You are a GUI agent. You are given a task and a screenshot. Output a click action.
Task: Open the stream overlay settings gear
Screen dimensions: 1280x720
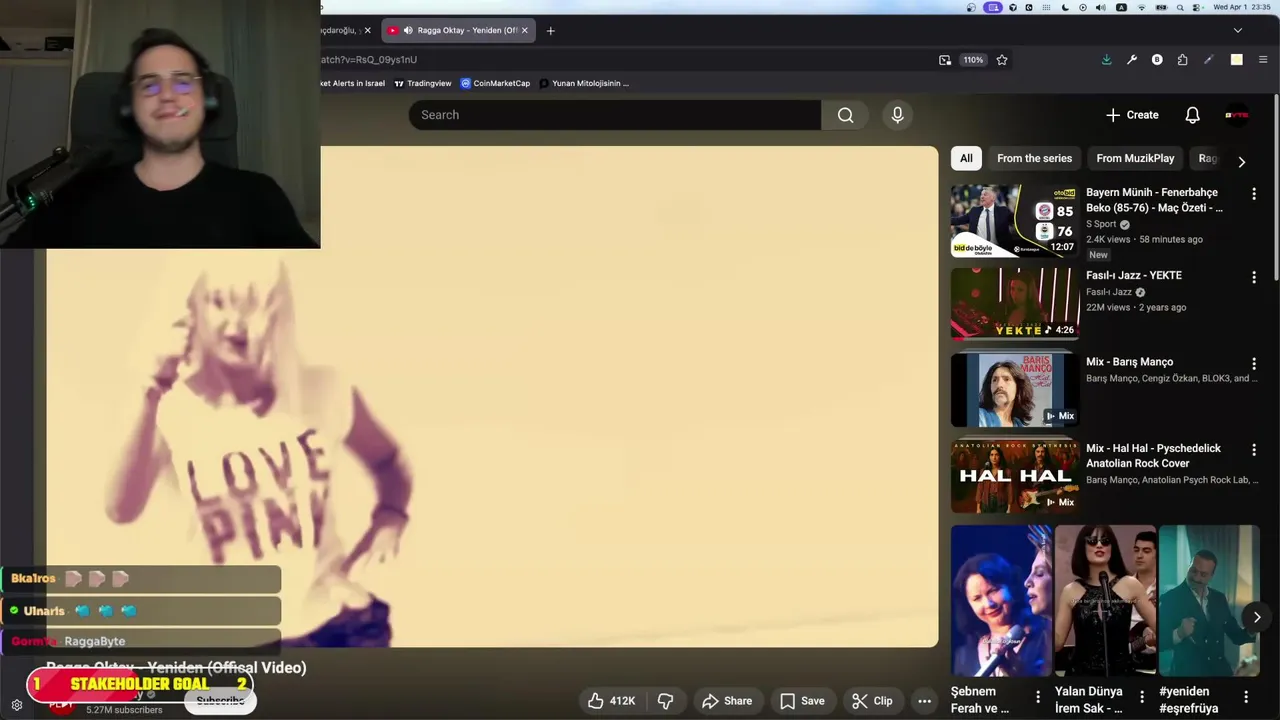(x=16, y=705)
